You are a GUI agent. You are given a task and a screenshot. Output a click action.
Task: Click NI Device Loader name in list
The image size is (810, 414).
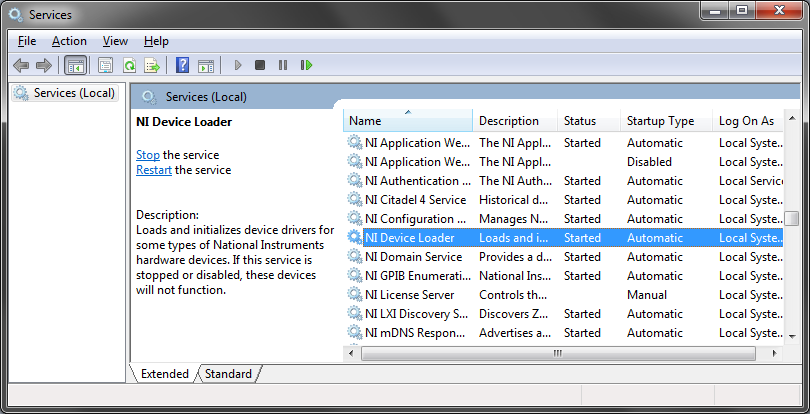(x=410, y=238)
